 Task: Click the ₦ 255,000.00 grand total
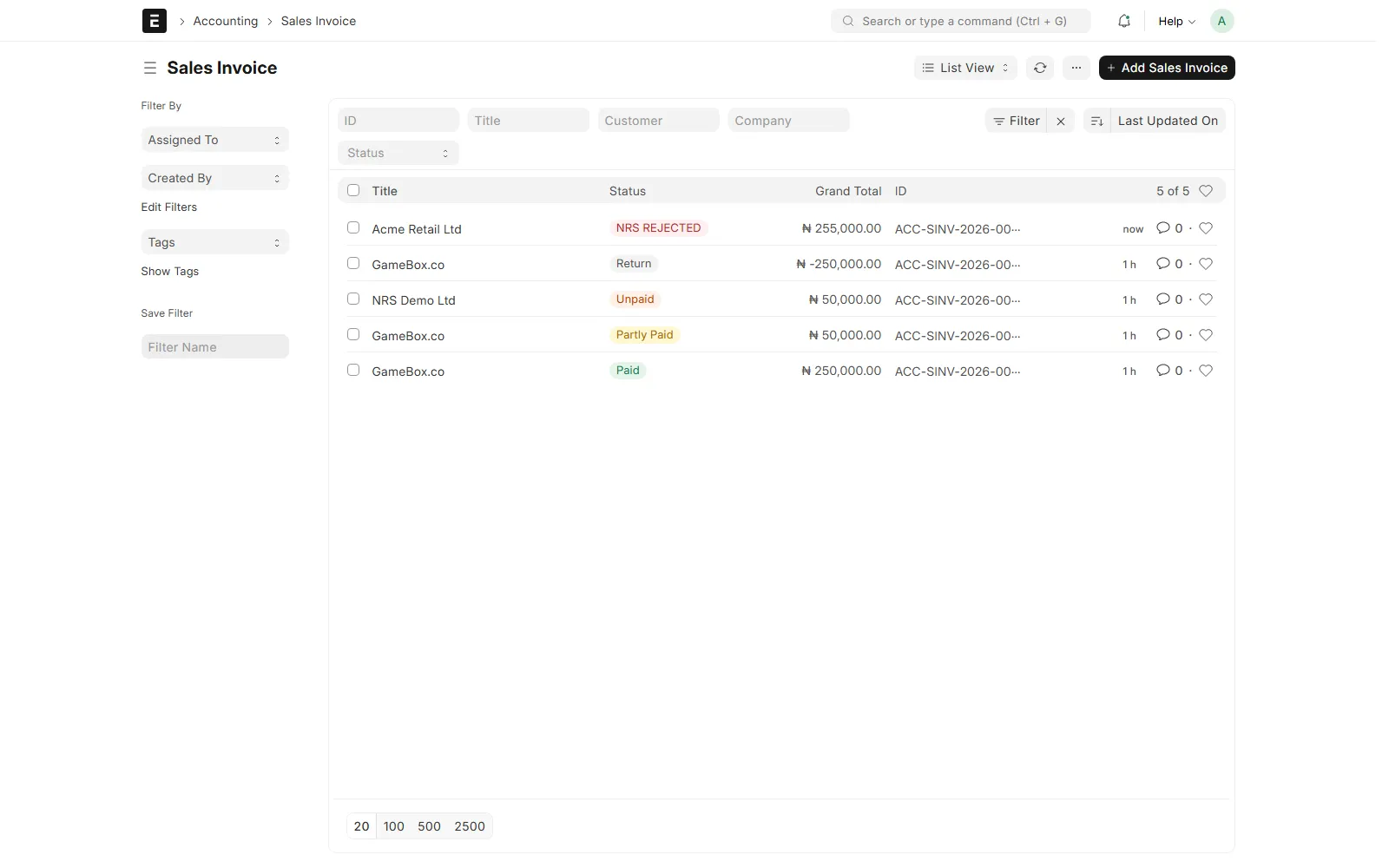tap(841, 228)
